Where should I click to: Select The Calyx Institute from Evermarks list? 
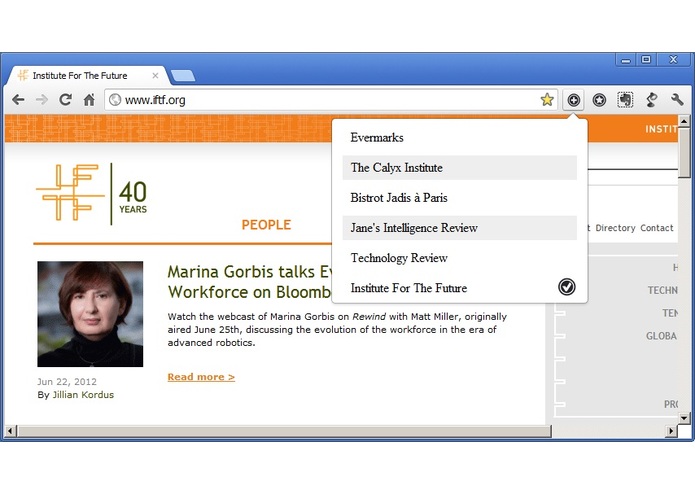[x=460, y=167]
